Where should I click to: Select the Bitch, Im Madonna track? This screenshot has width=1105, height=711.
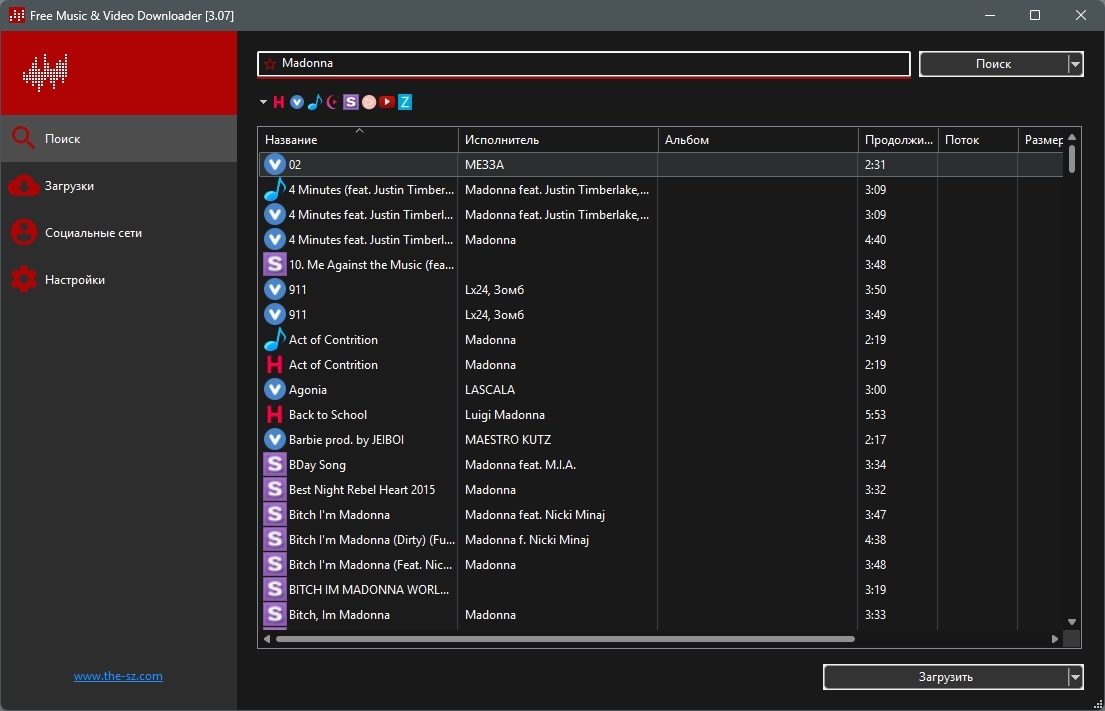[339, 615]
